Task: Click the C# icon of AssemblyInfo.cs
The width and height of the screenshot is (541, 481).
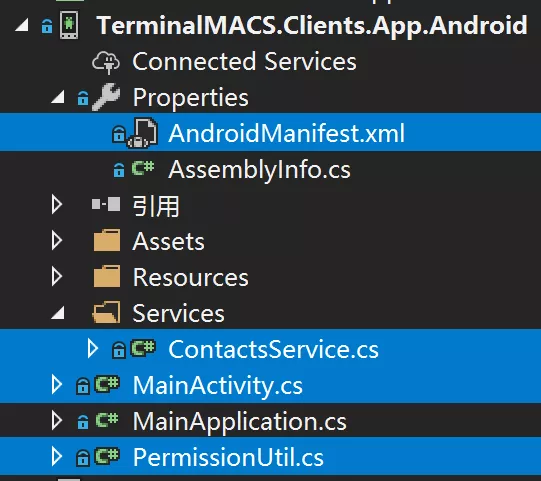Action: click(x=143, y=168)
